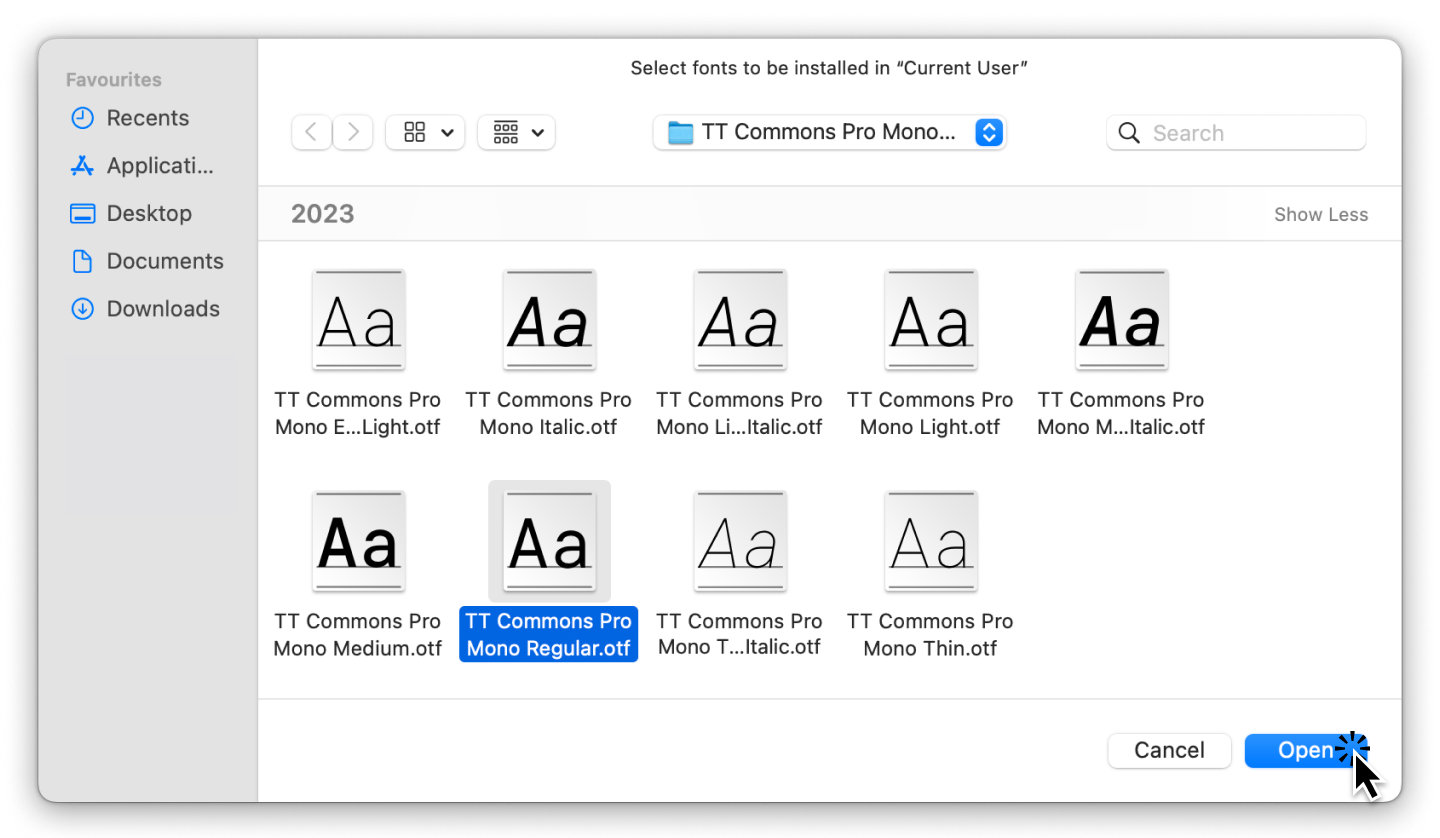Select the Mono M...Italic.otf font thumbnail
The height and width of the screenshot is (838, 1440).
tap(1122, 319)
